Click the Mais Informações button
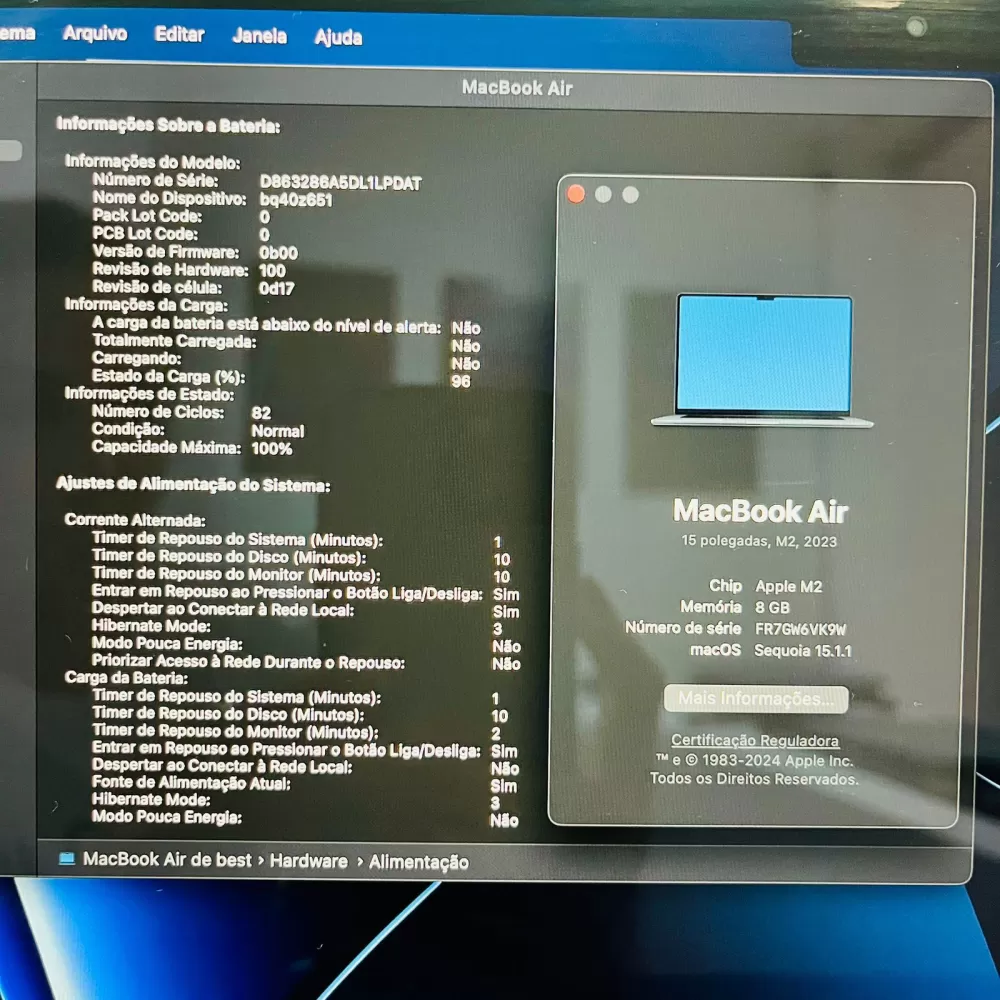This screenshot has height=1000, width=1000. [x=756, y=698]
